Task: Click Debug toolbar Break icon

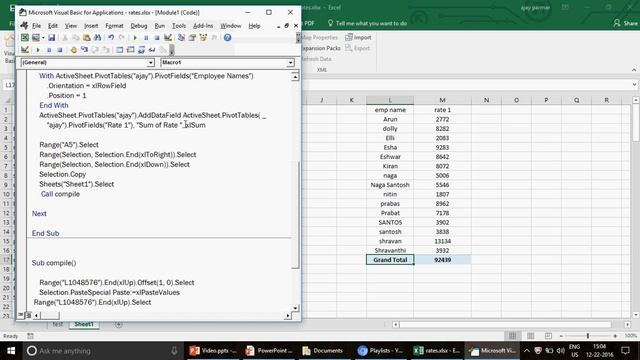Action: 49,50
